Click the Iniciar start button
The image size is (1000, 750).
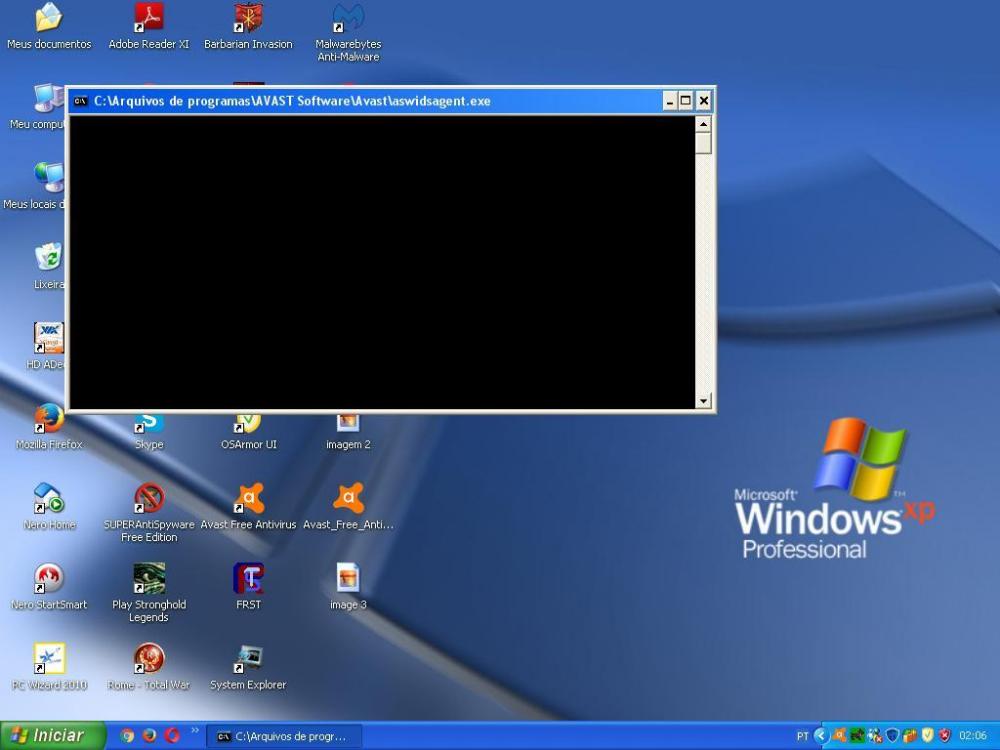click(52, 736)
